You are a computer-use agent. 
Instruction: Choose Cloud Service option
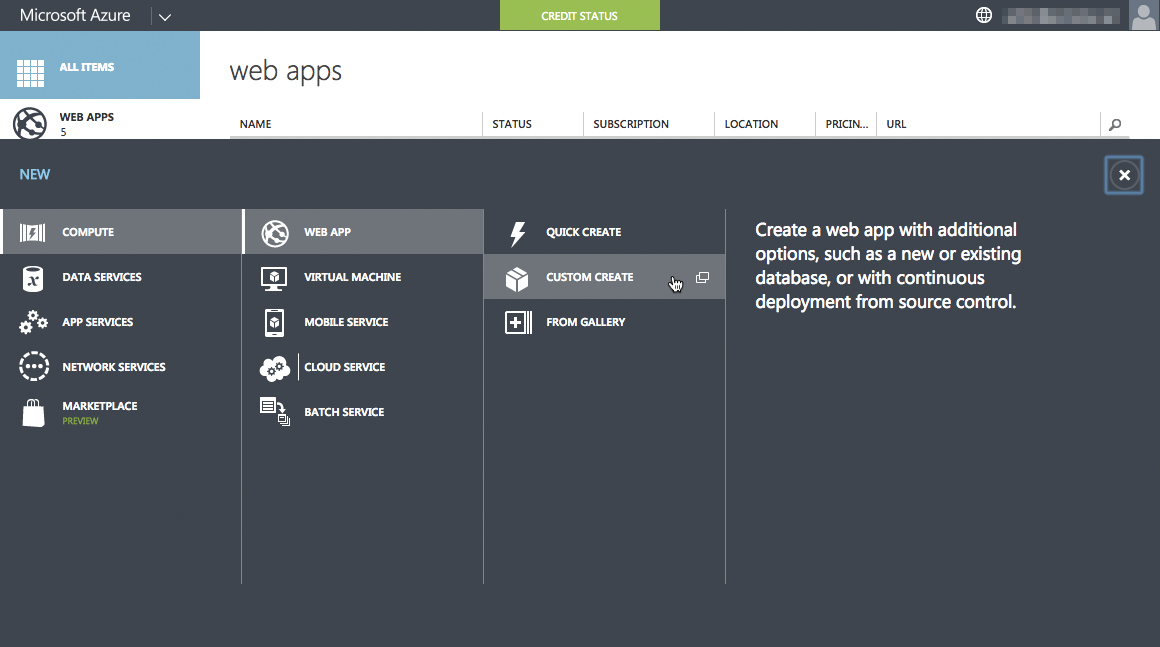click(363, 367)
